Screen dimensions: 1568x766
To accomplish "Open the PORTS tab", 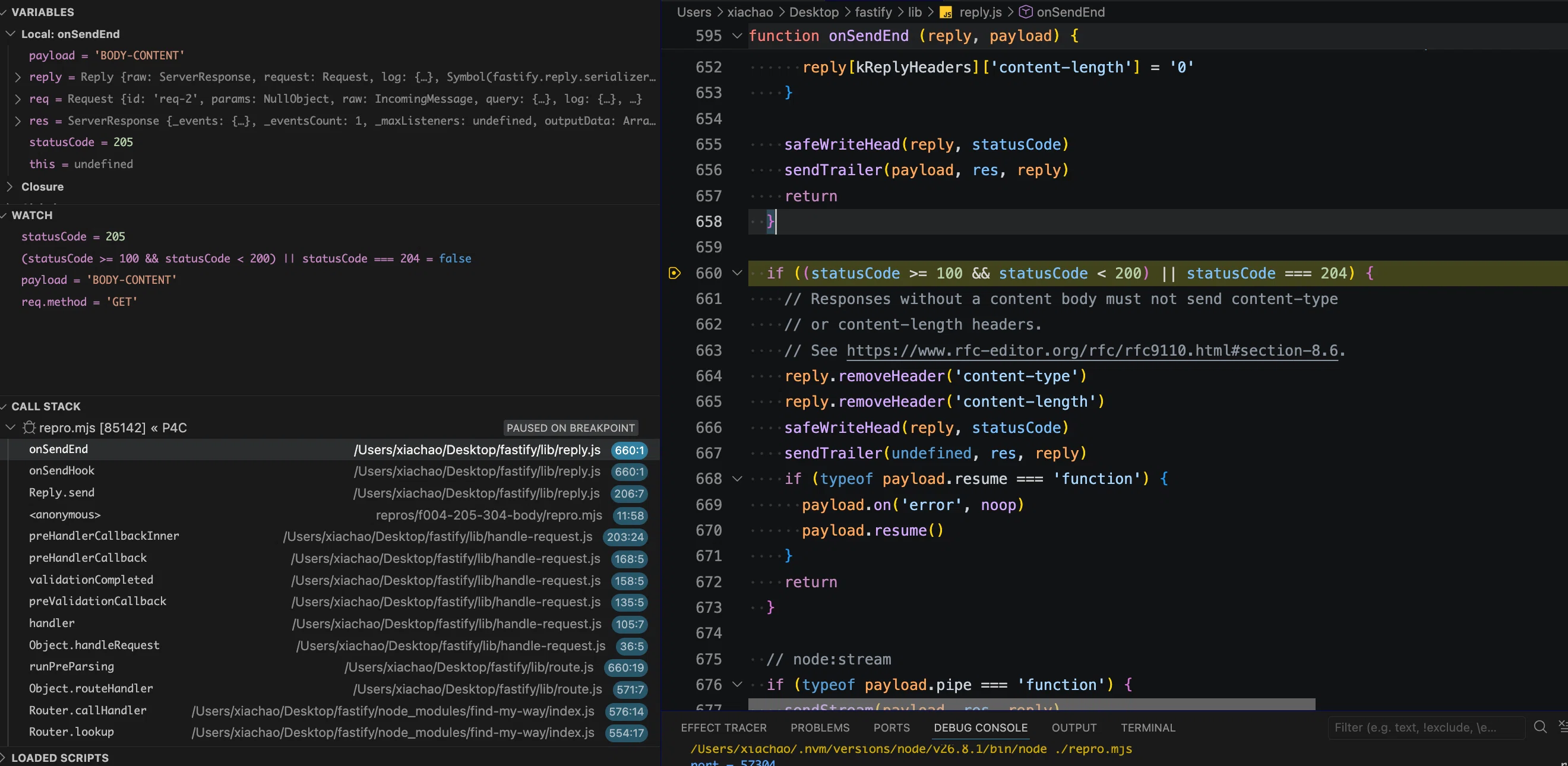I will [891, 727].
